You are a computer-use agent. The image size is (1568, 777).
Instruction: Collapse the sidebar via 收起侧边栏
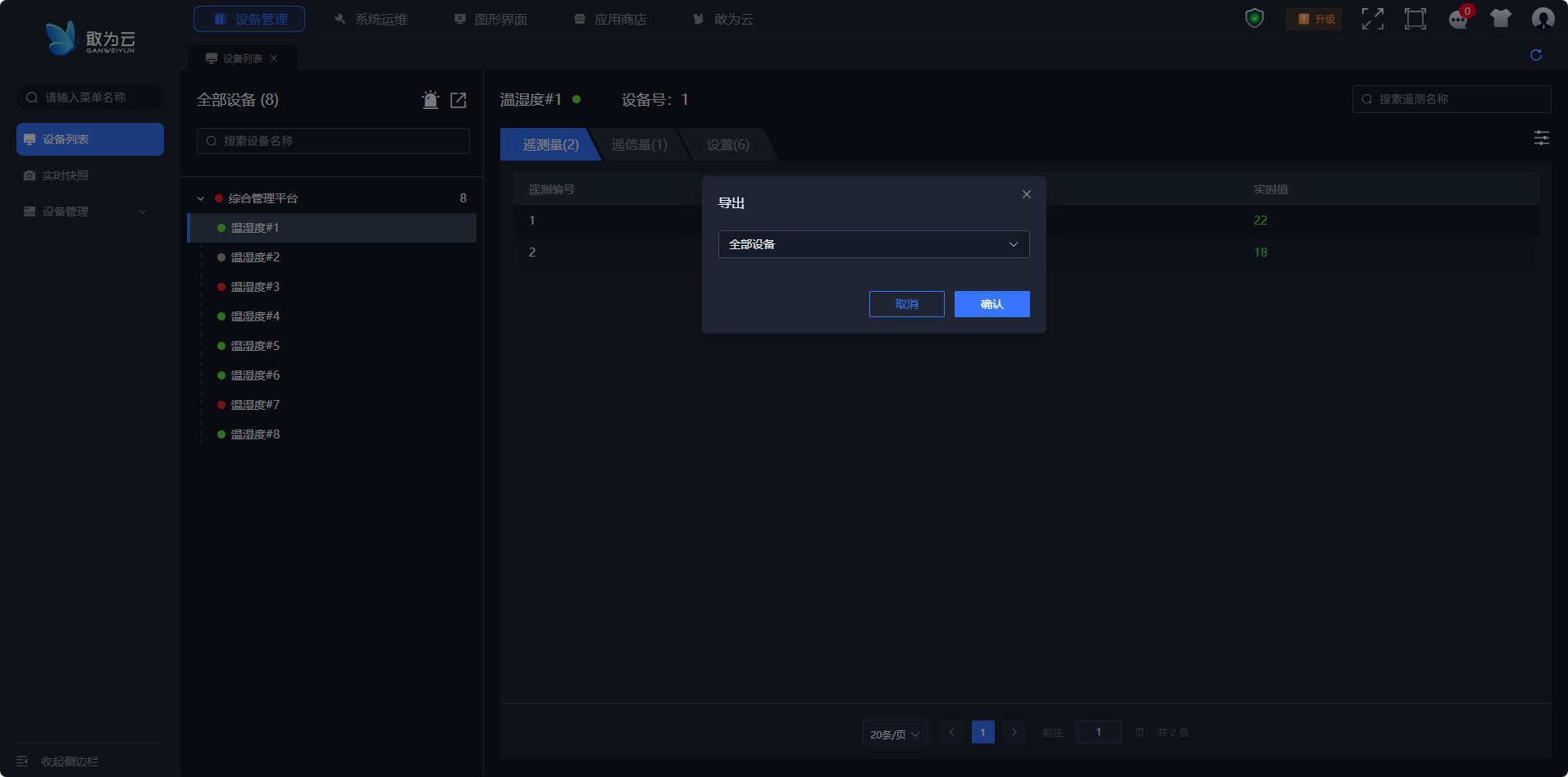pos(57,761)
